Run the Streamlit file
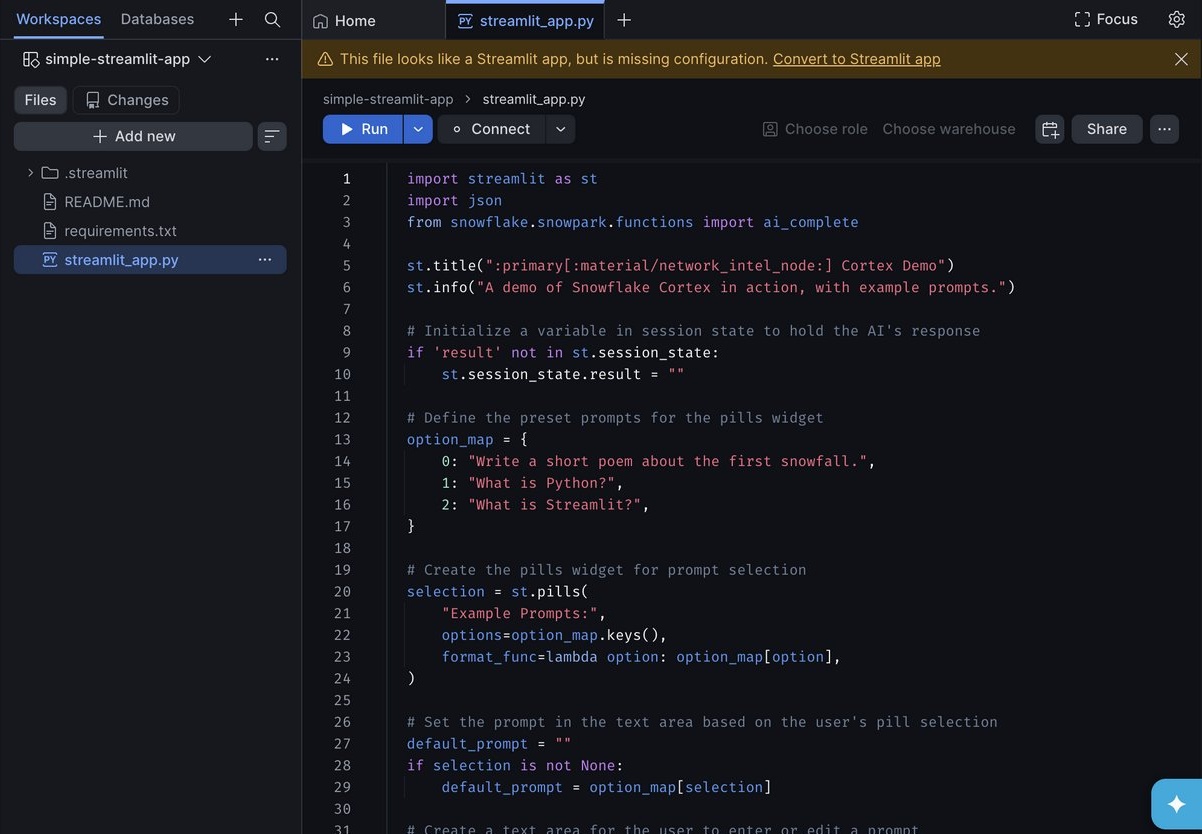Image resolution: width=1202 pixels, height=834 pixels. (x=363, y=129)
